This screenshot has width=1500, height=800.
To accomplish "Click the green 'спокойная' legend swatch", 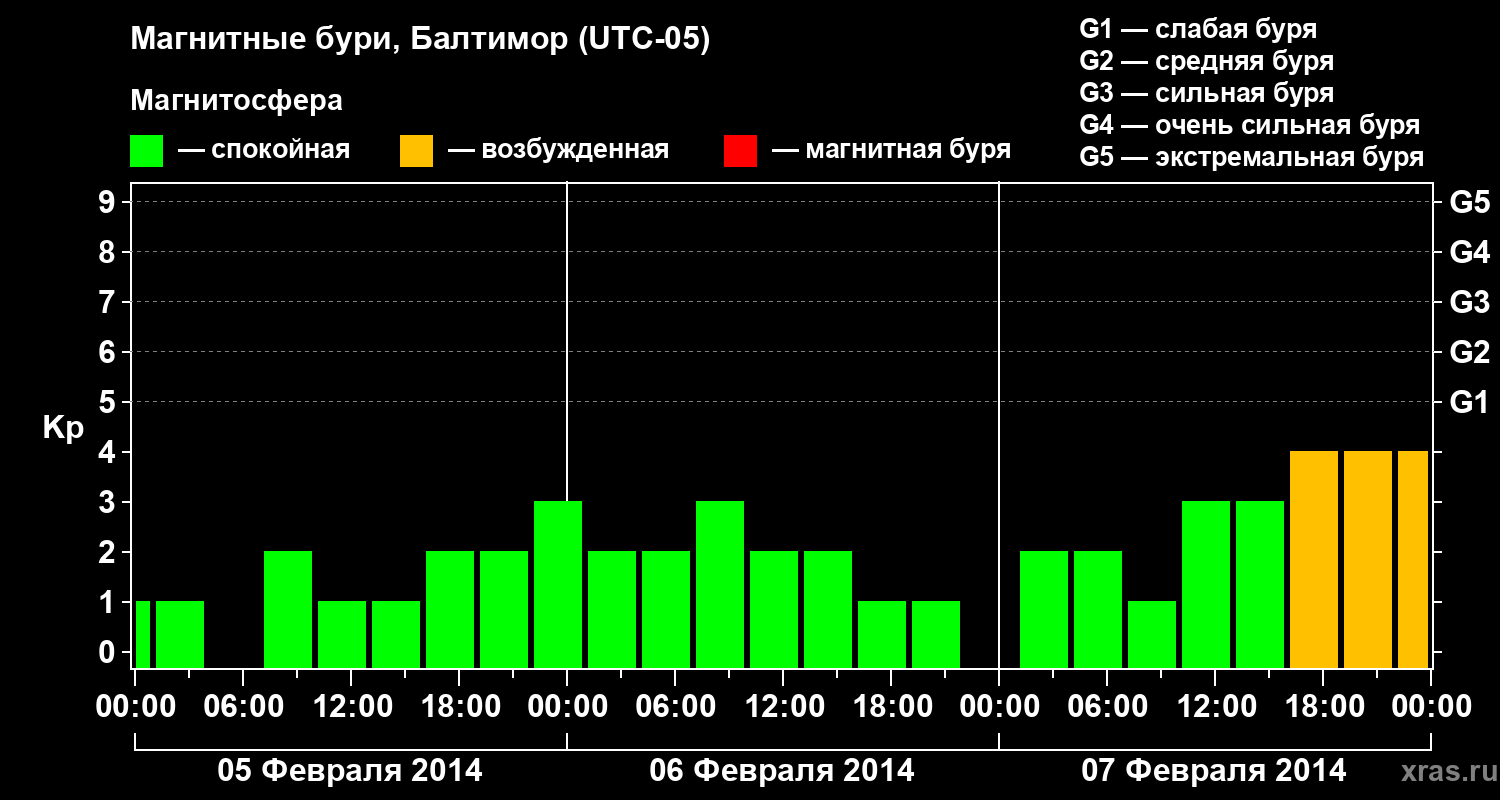I will point(147,151).
